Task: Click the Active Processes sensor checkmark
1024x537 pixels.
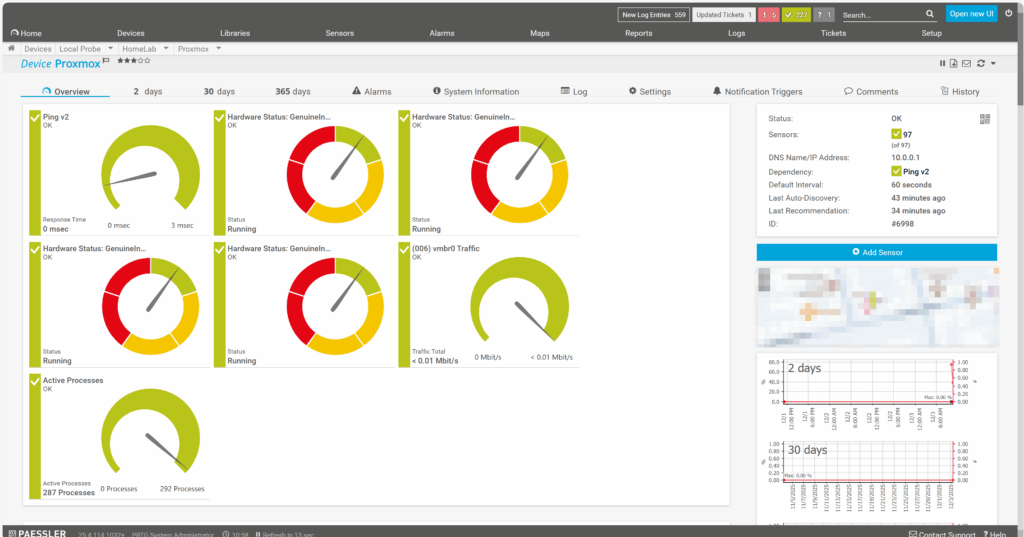Action: [36, 381]
